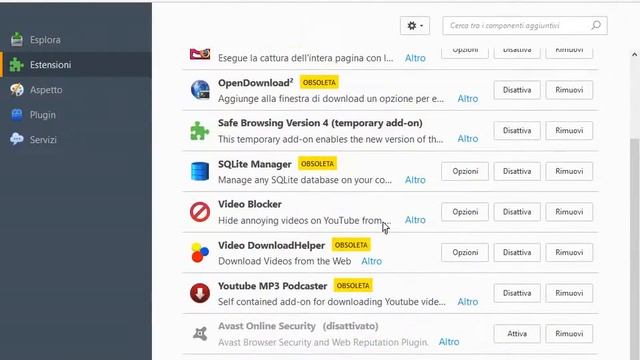
Task: Open Altro link for page capture extension
Action: coord(415,58)
